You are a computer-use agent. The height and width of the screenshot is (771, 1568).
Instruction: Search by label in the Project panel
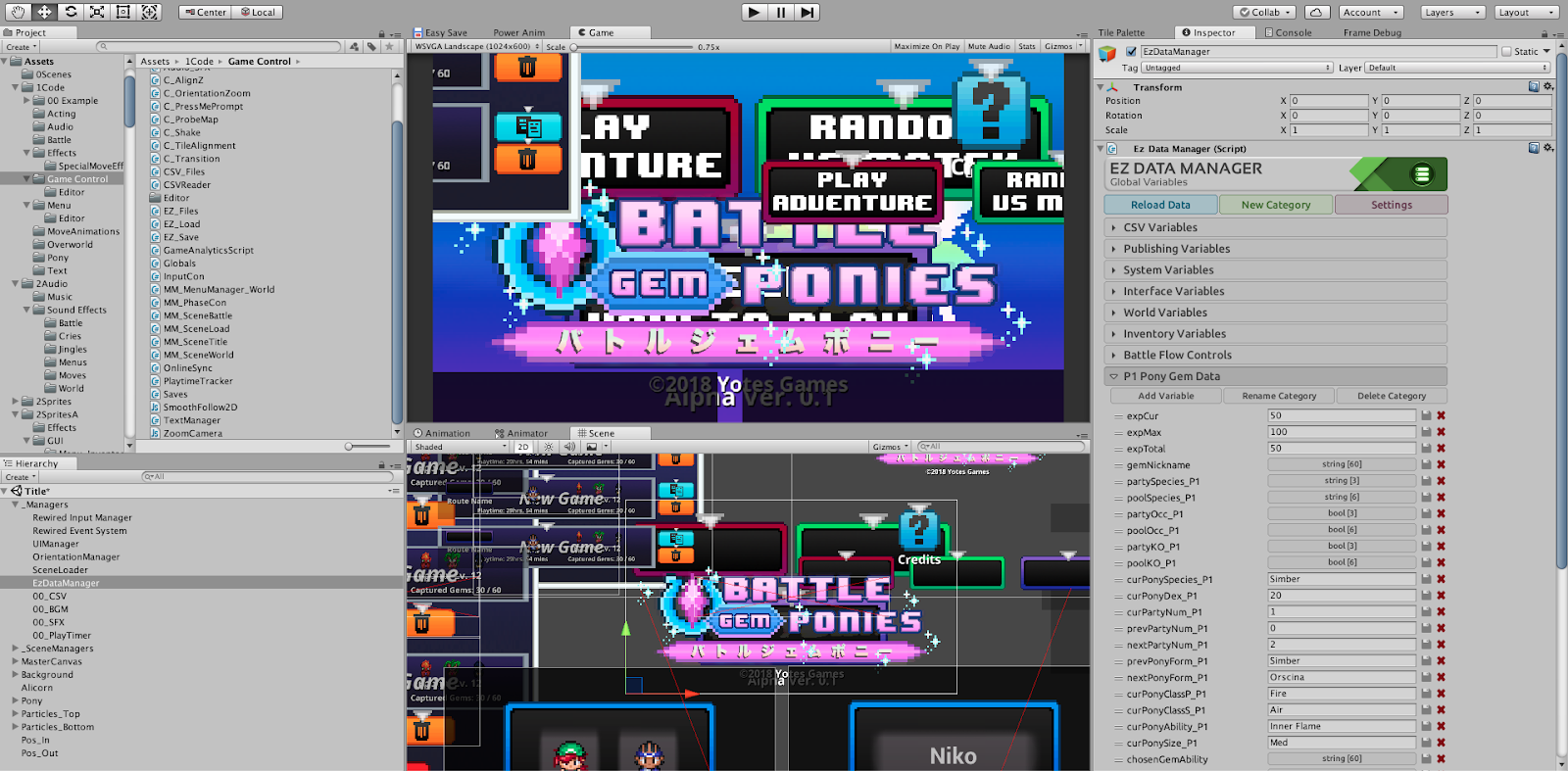point(371,46)
